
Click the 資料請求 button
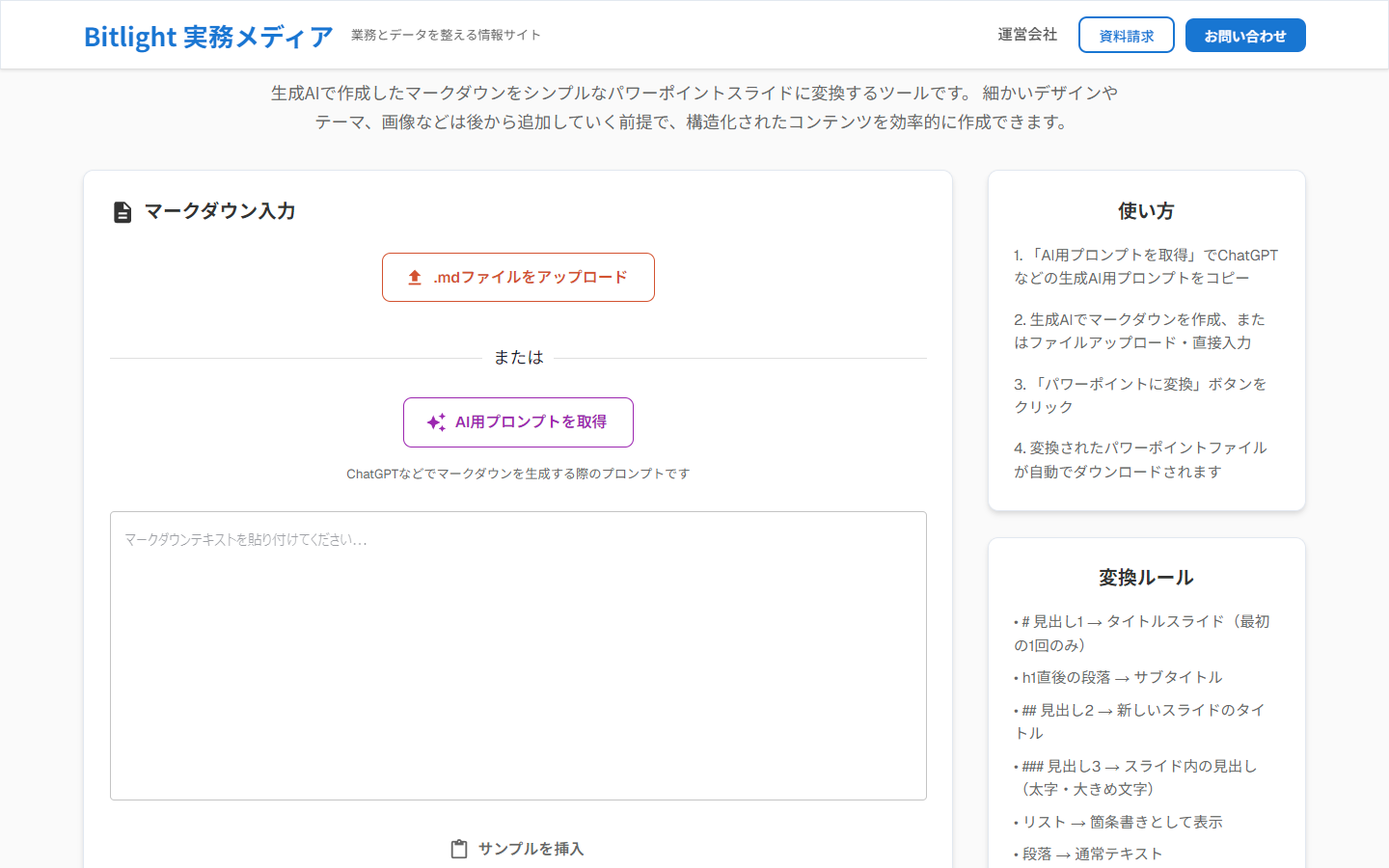pos(1127,35)
